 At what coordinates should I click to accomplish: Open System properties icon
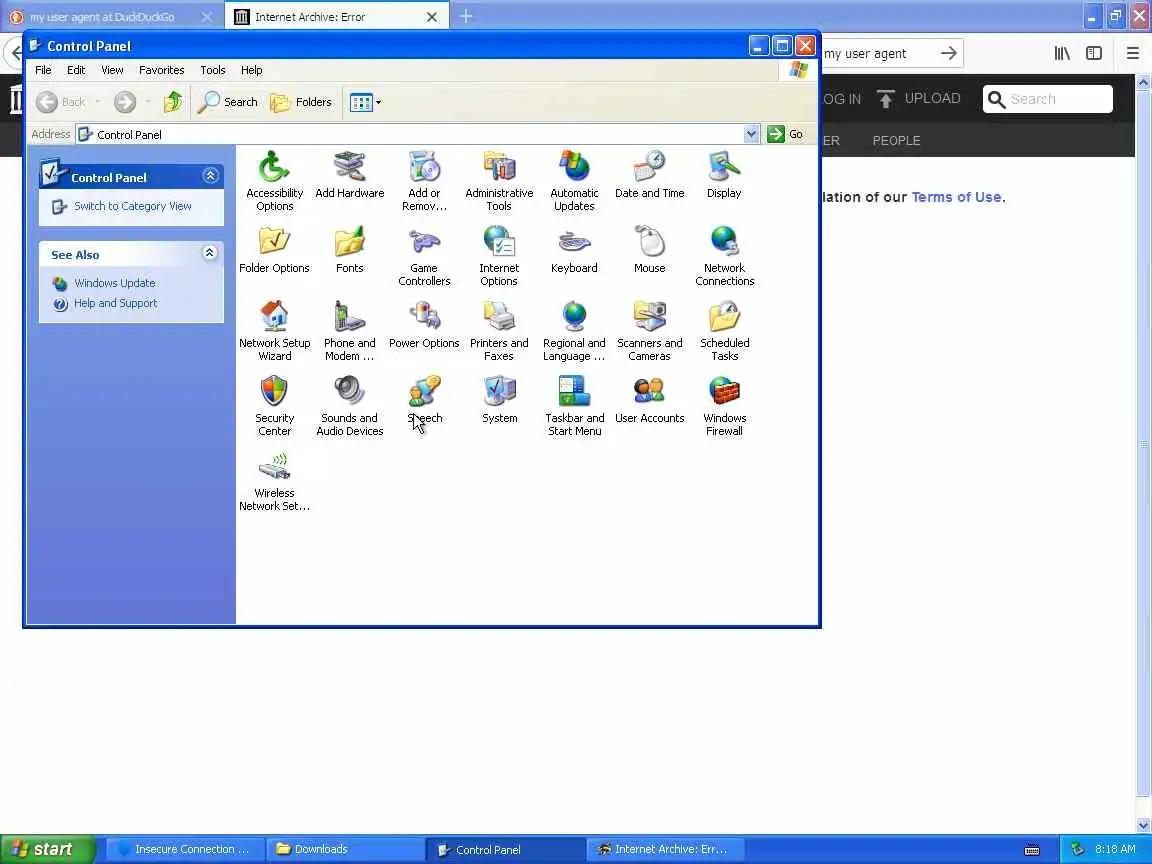pos(500,400)
